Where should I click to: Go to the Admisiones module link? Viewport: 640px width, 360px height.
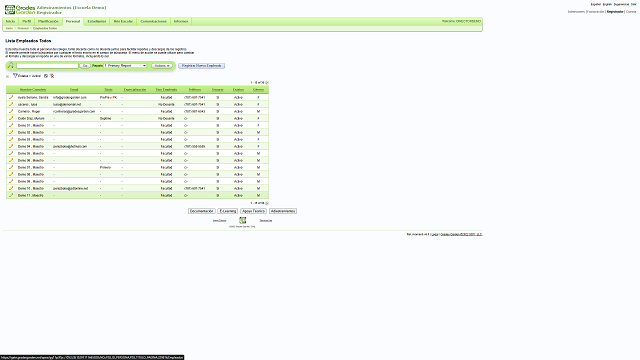click(576, 12)
